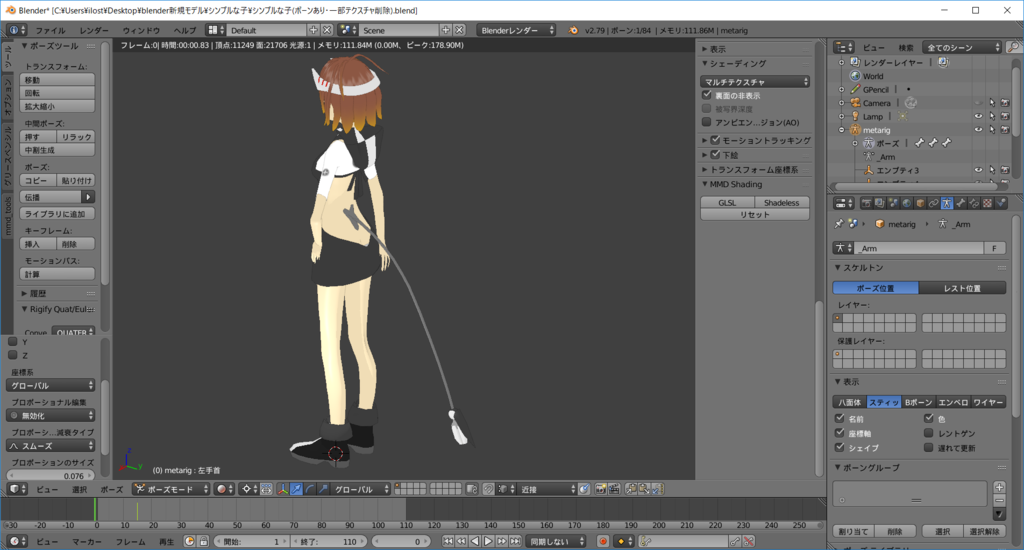Toggle the 名前 names display checkbox
This screenshot has width=1024, height=550.
coord(840,419)
